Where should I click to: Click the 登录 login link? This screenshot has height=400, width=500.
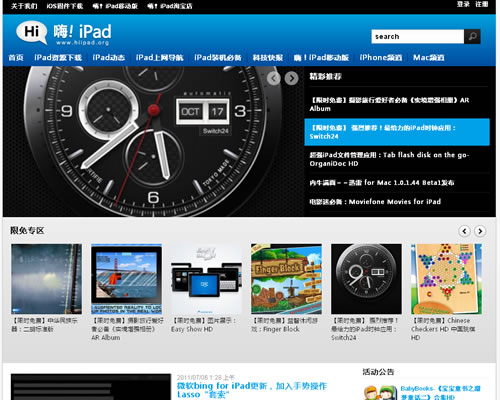coord(463,4)
